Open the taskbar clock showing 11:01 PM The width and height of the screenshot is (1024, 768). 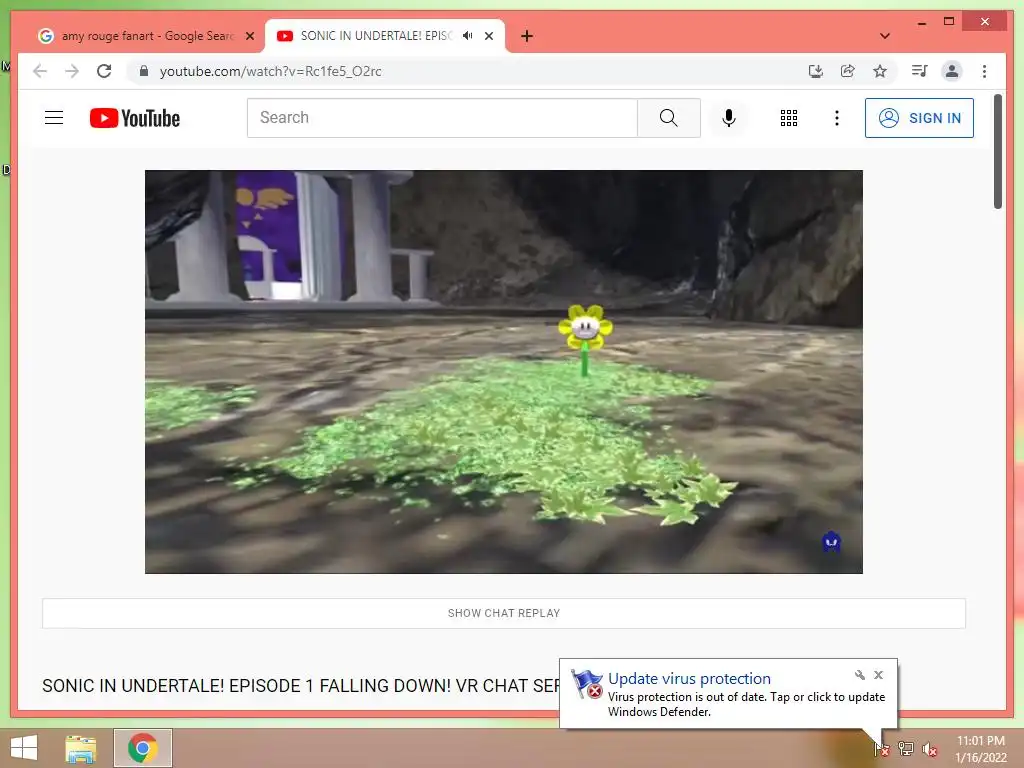980,749
